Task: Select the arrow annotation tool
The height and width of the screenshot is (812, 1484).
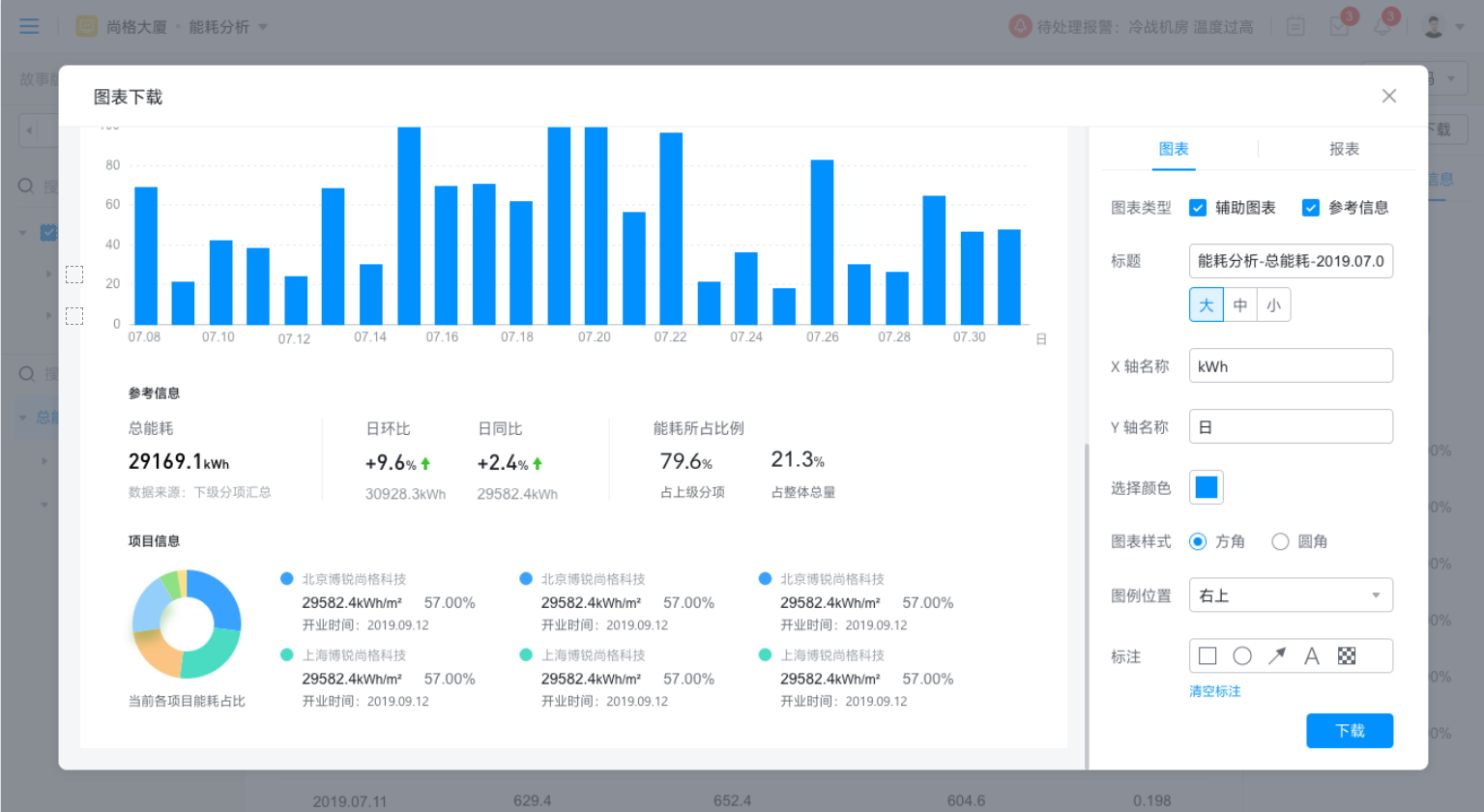Action: [x=1277, y=656]
